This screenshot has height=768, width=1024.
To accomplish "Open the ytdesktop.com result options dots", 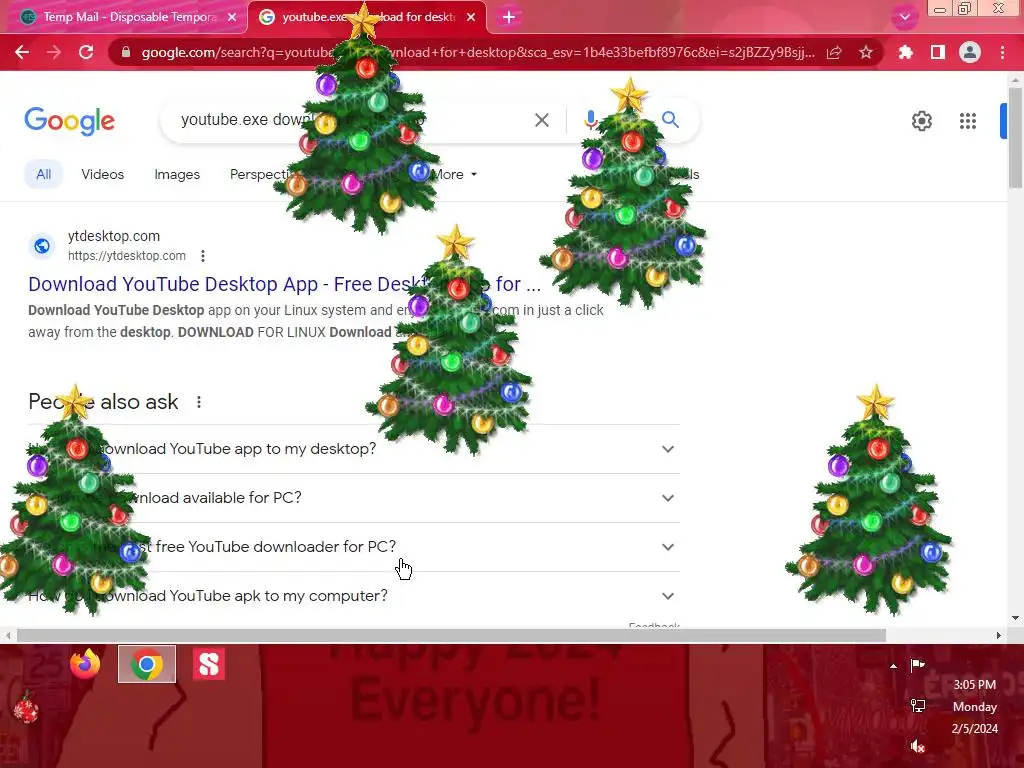I will click(203, 256).
